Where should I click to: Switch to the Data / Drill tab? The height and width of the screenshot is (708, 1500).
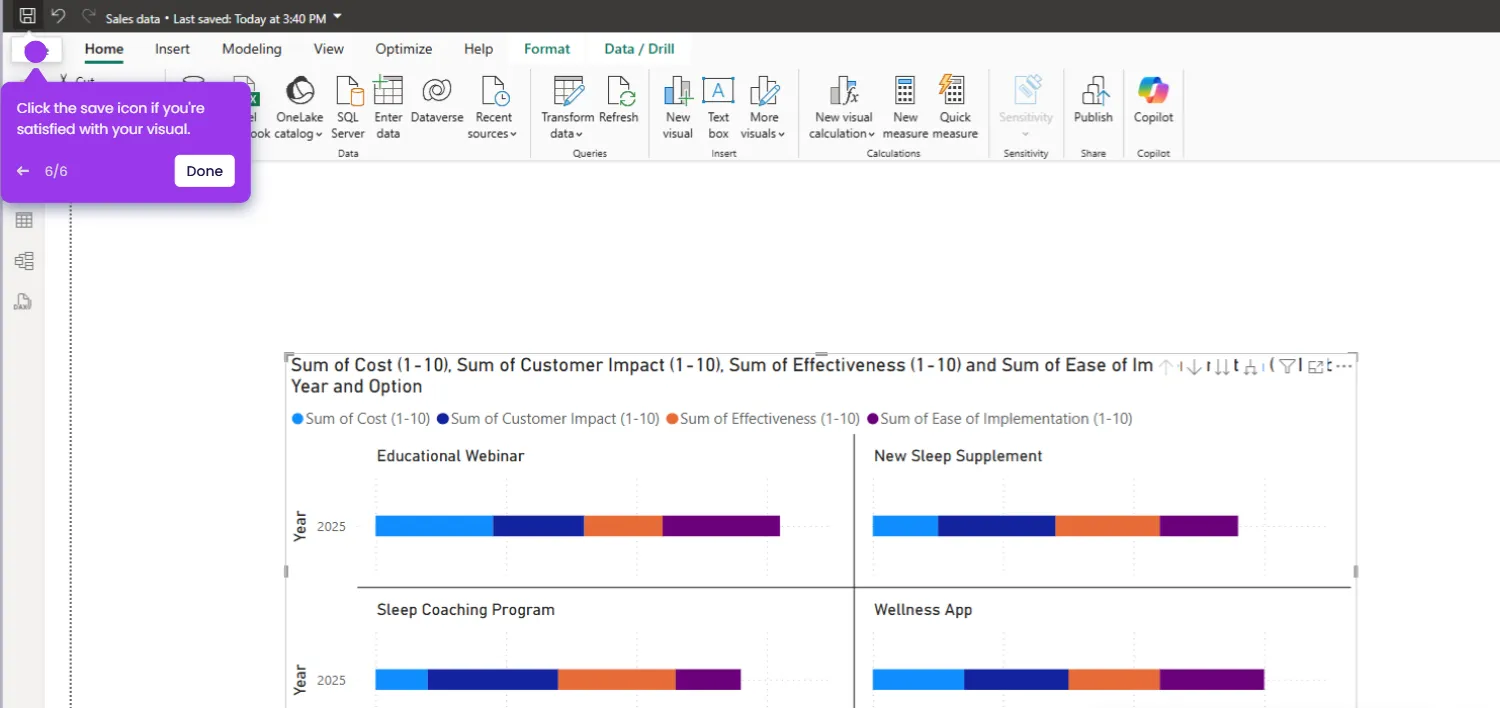pyautogui.click(x=639, y=49)
